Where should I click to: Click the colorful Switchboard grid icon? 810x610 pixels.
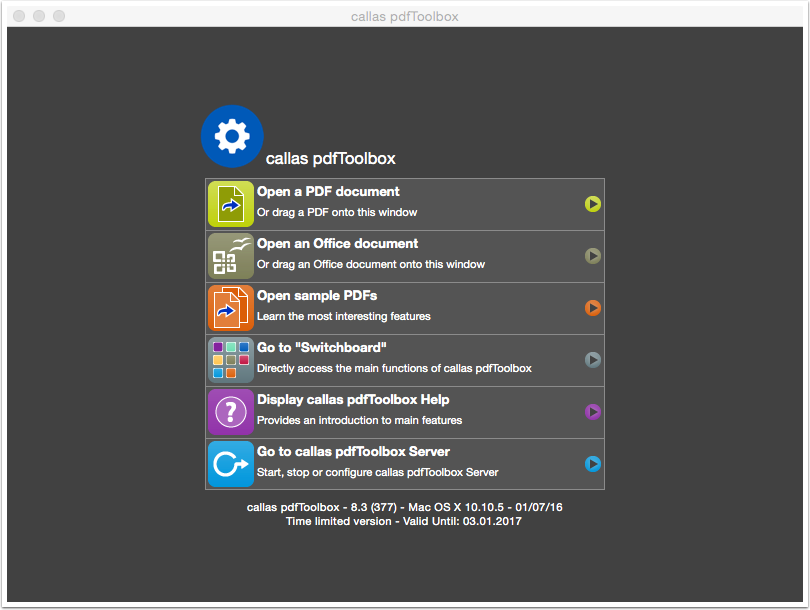tap(230, 360)
